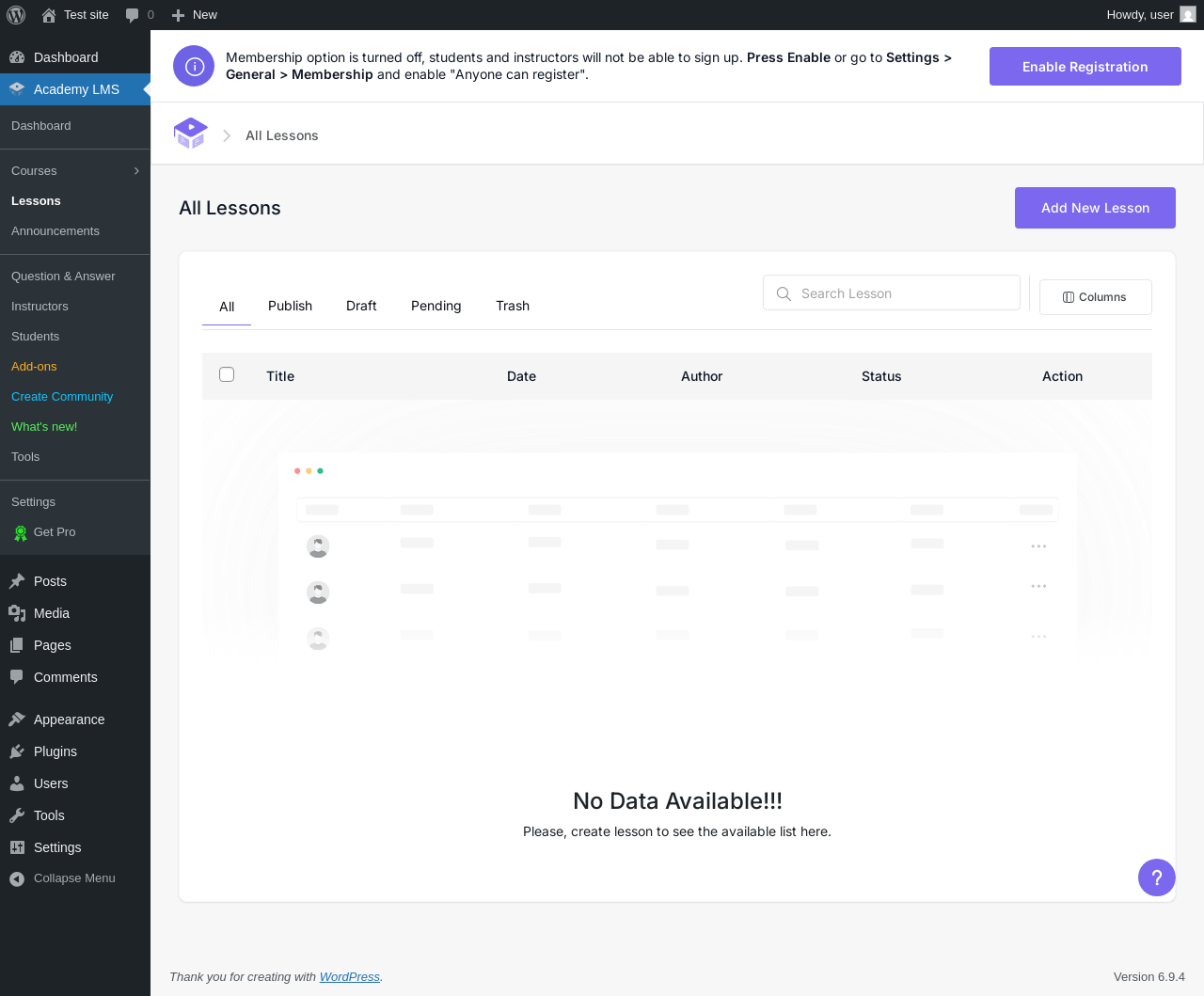Open the Columns visibility dropdown
The width and height of the screenshot is (1204, 996).
tap(1095, 297)
